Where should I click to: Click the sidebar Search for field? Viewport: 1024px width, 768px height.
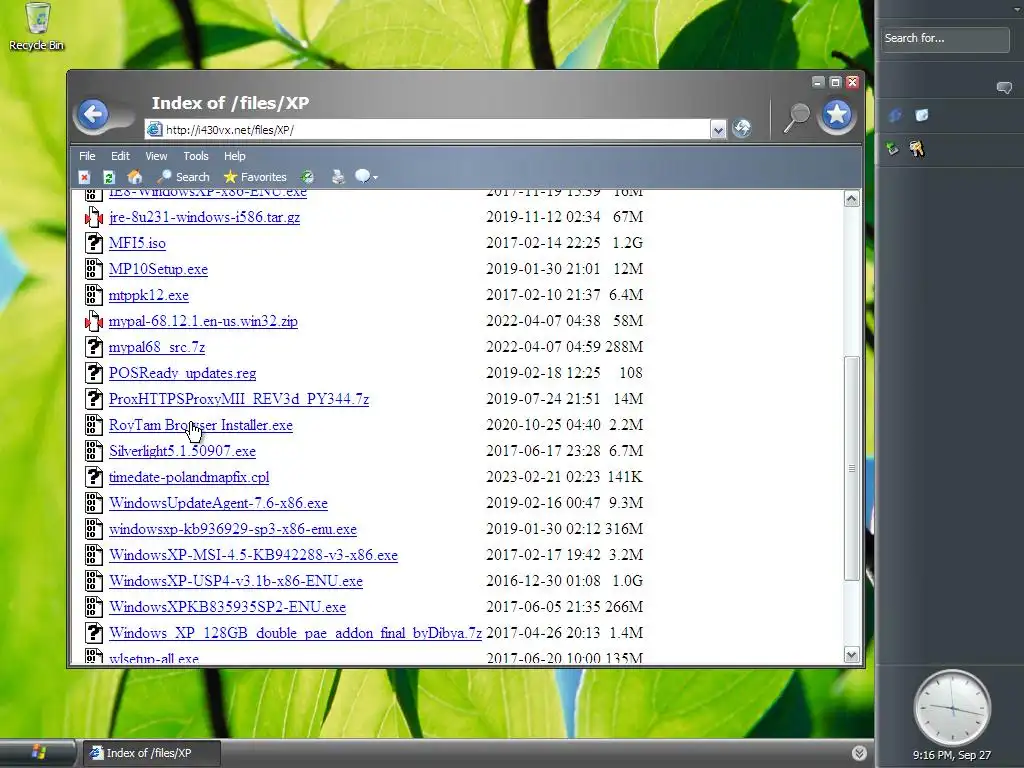(x=945, y=39)
